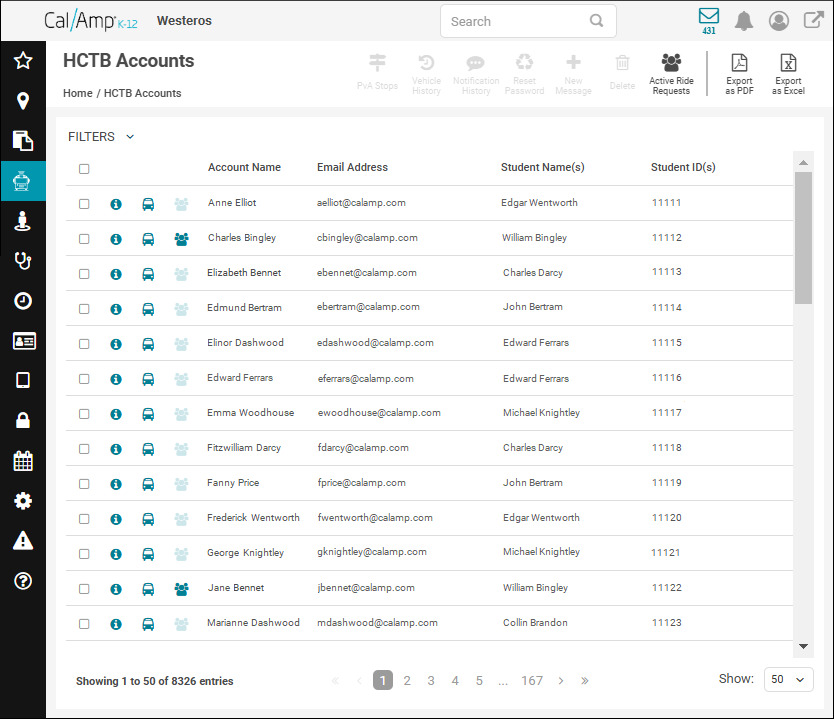
Task: Click the Home breadcrumb link
Action: point(78,93)
